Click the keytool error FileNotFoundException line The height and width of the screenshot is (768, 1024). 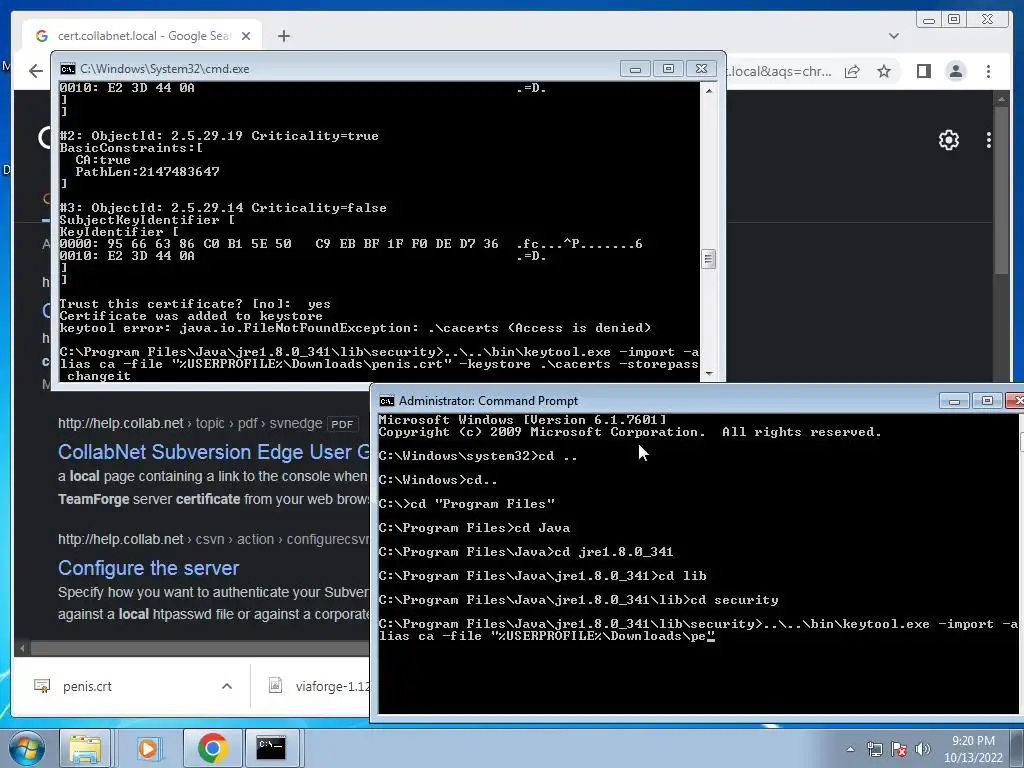[355, 328]
